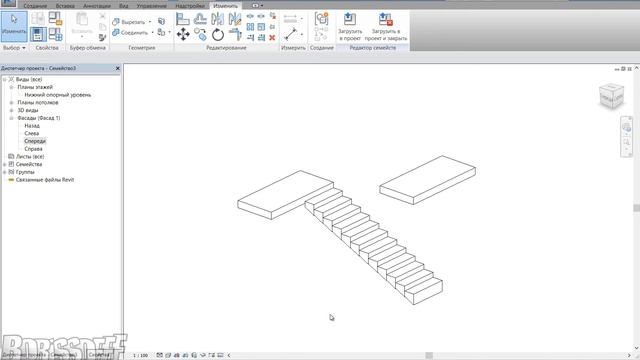The image size is (640, 360).
Task: Select the Rotate tool
Action: (218, 35)
